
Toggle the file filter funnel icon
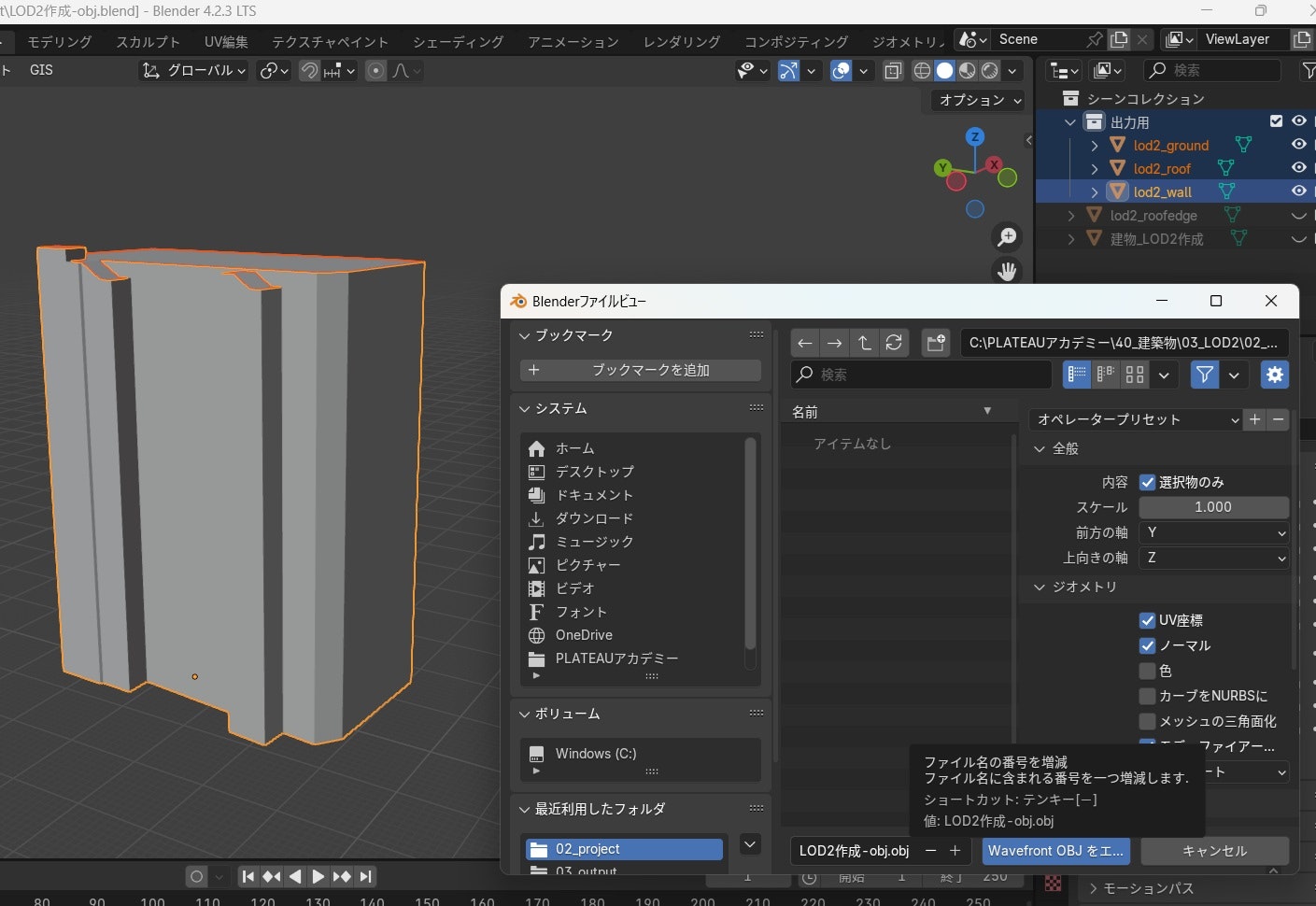tap(1205, 375)
